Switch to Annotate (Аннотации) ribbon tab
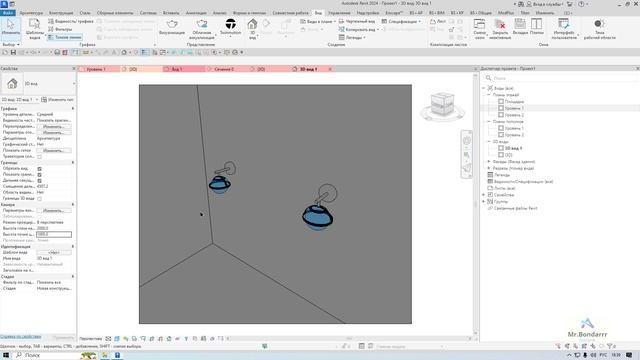This screenshot has width=640, height=360. point(196,13)
